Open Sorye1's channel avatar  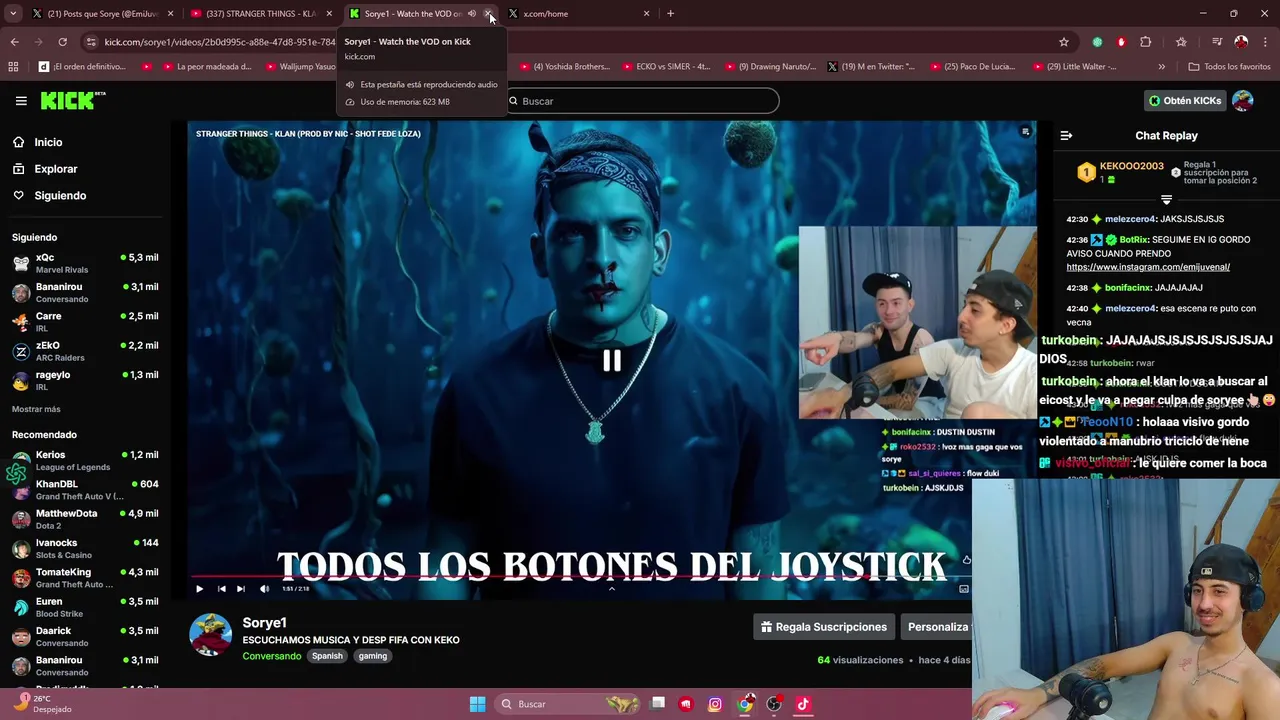pos(211,635)
